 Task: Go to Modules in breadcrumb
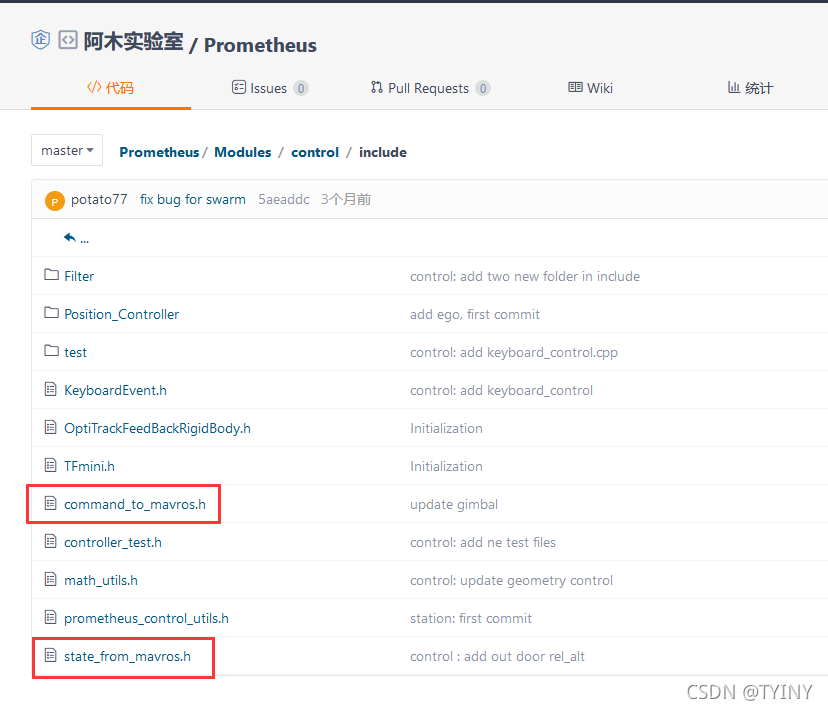pos(242,153)
